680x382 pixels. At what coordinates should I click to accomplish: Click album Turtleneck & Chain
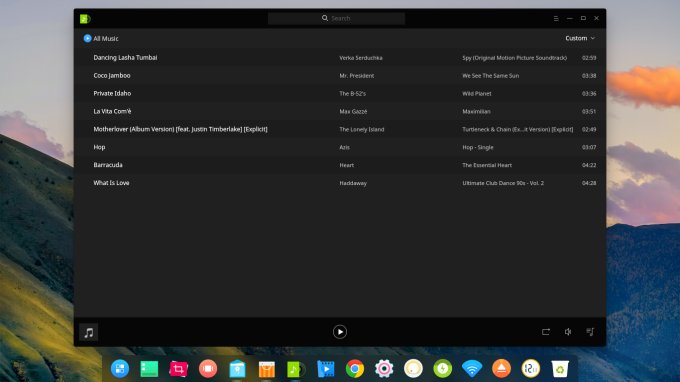(x=517, y=129)
